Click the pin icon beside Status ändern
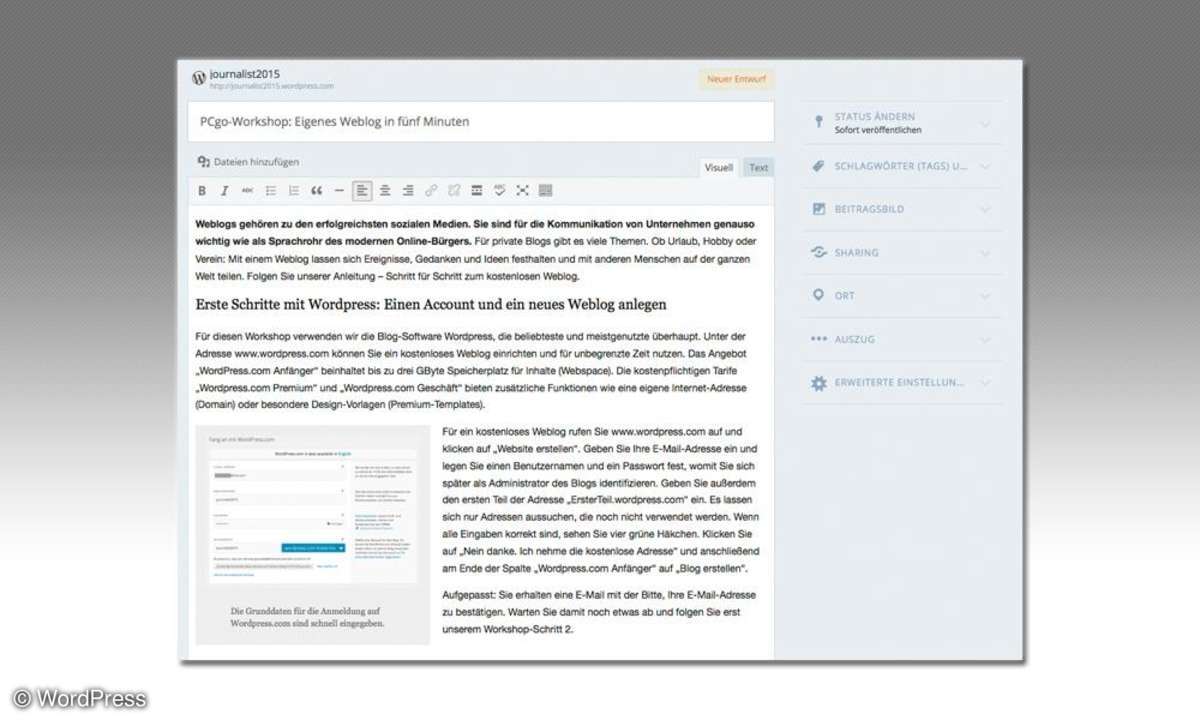This screenshot has height=720, width=1200. (x=819, y=123)
